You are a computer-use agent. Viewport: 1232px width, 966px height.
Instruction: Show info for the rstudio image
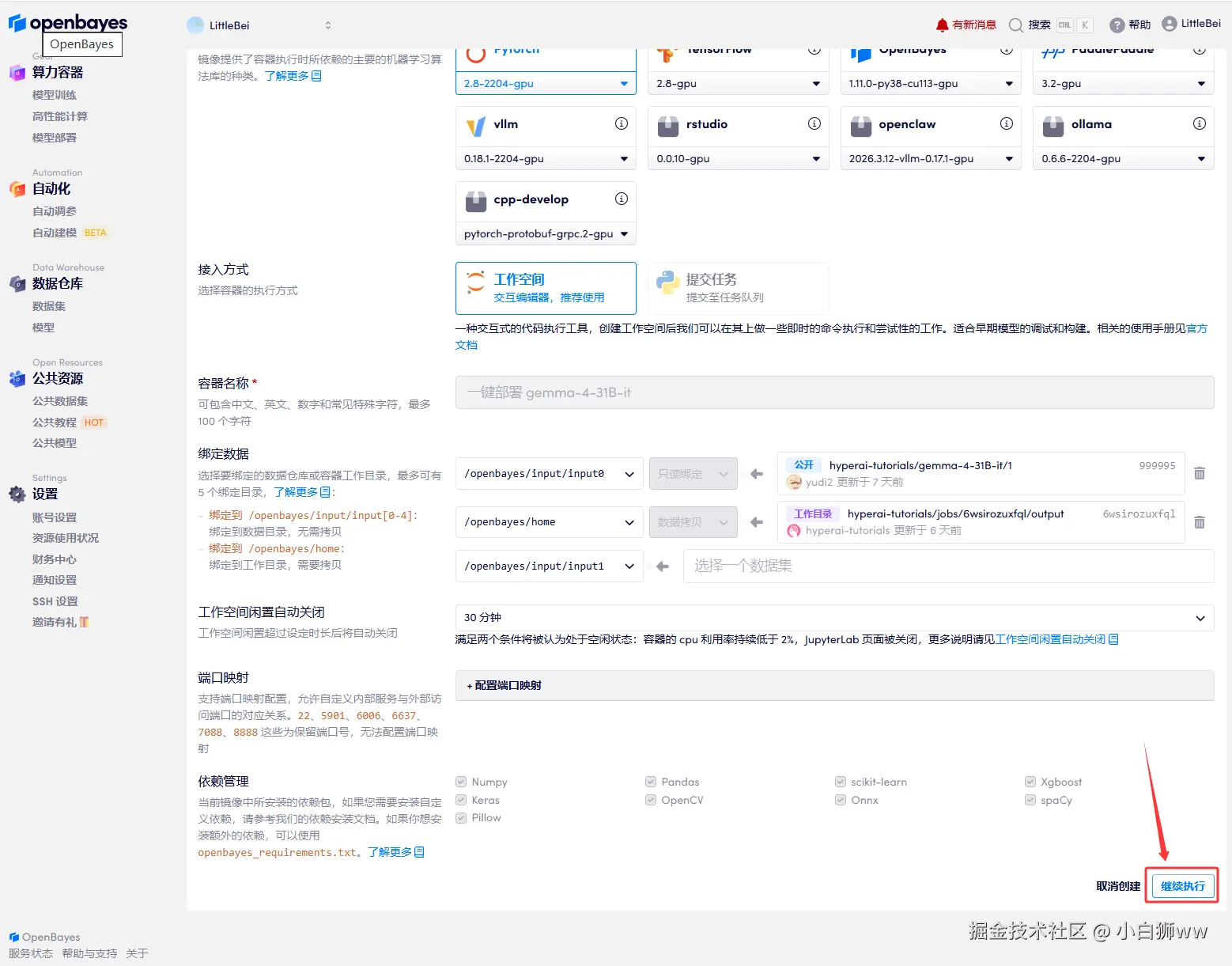pos(814,123)
